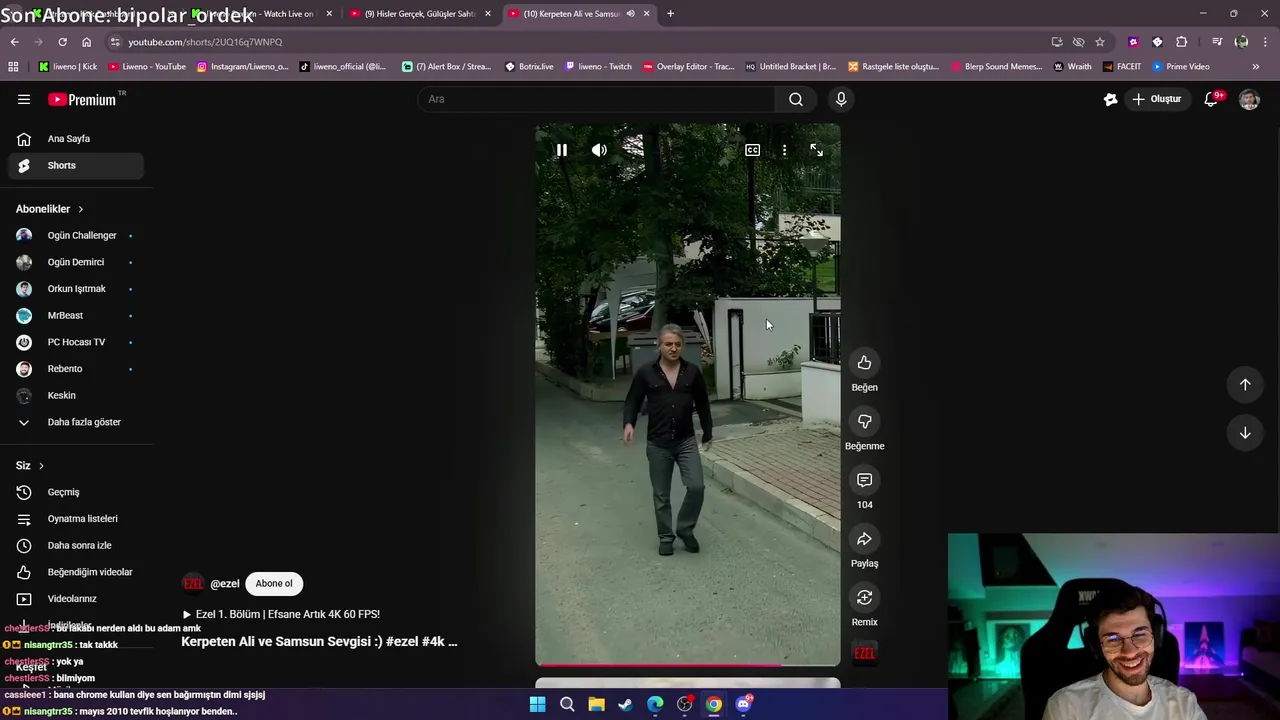Screen dimensions: 1280x720
Task: Switch to Hisler Gerçek browser tab
Action: pyautogui.click(x=420, y=14)
